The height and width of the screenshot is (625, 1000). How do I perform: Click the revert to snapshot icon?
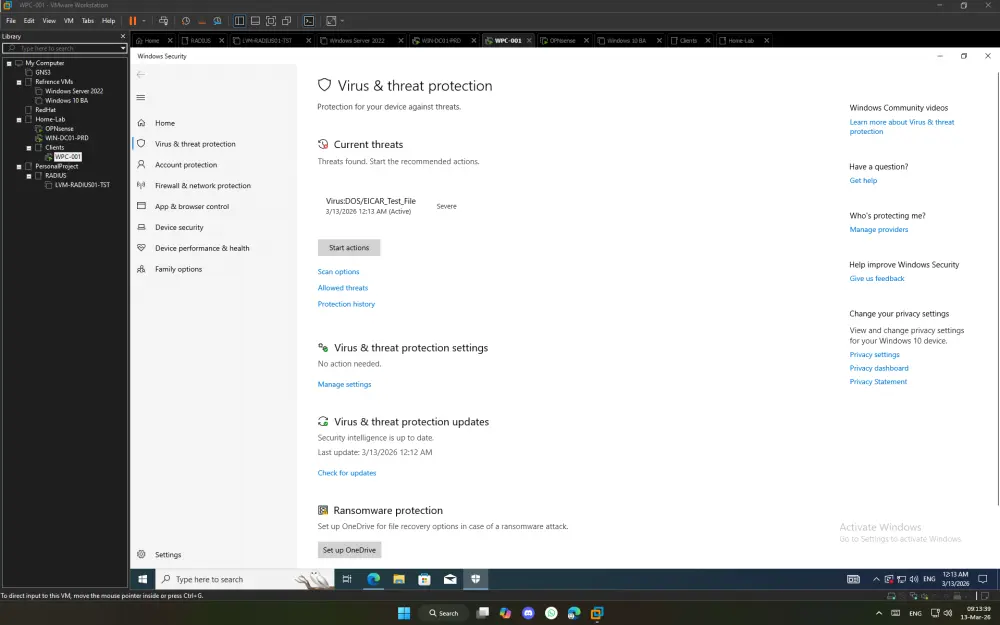[x=202, y=20]
